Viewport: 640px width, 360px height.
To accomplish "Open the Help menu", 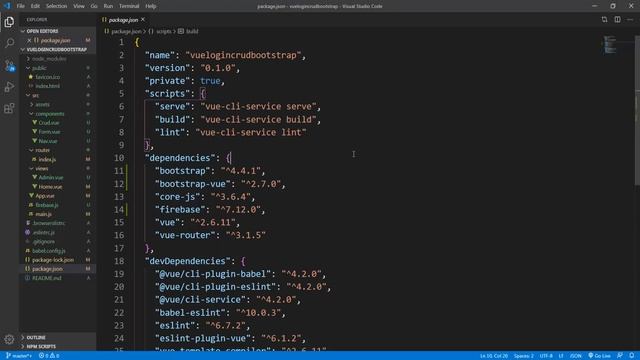I will pos(151,6).
